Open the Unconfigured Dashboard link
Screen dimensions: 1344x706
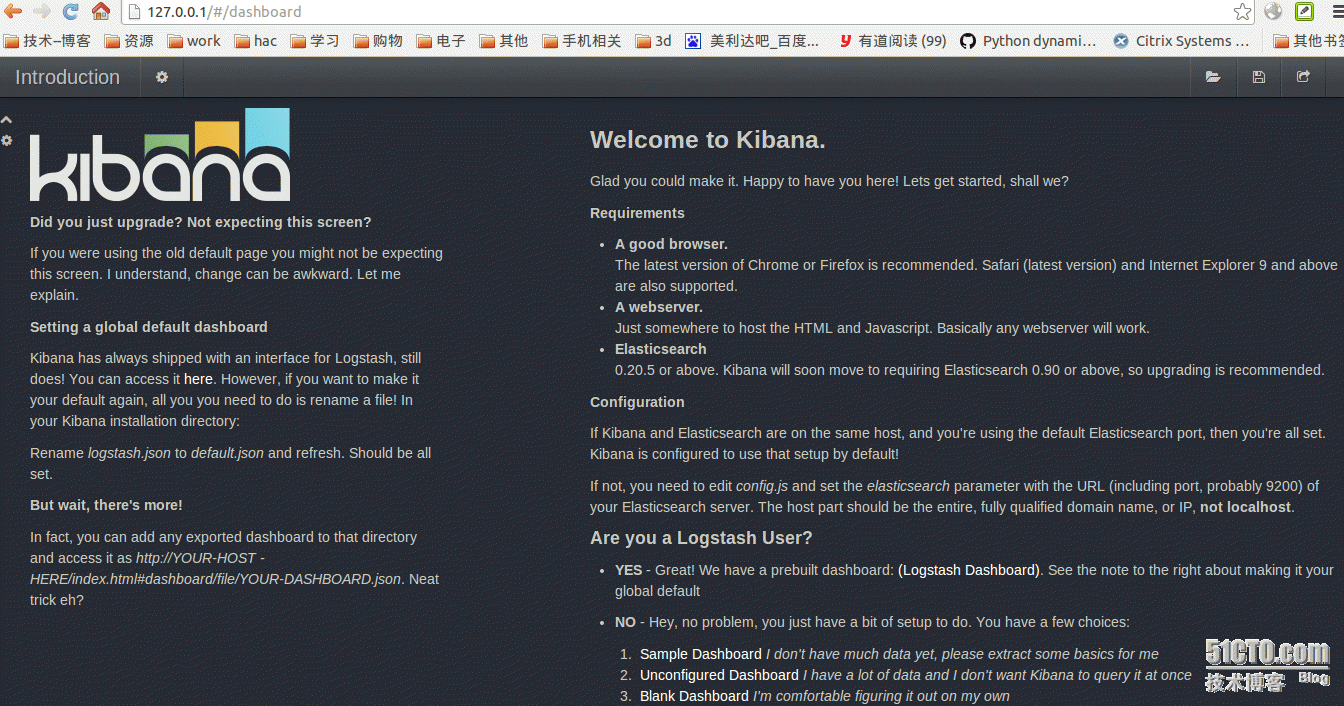pos(719,675)
